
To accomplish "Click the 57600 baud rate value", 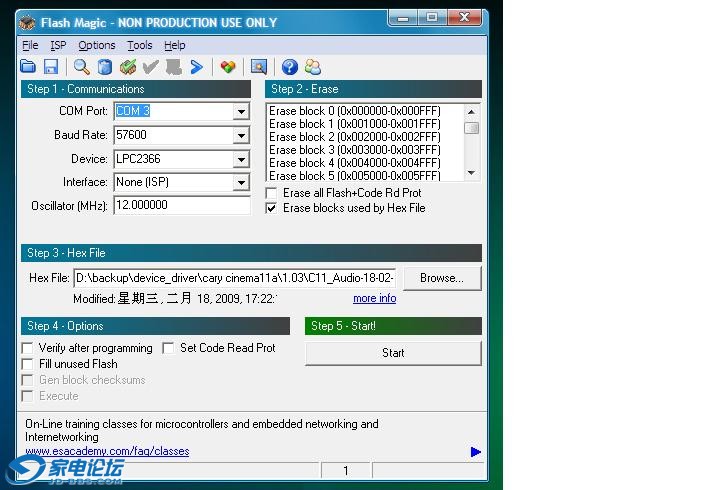I will 131,135.
